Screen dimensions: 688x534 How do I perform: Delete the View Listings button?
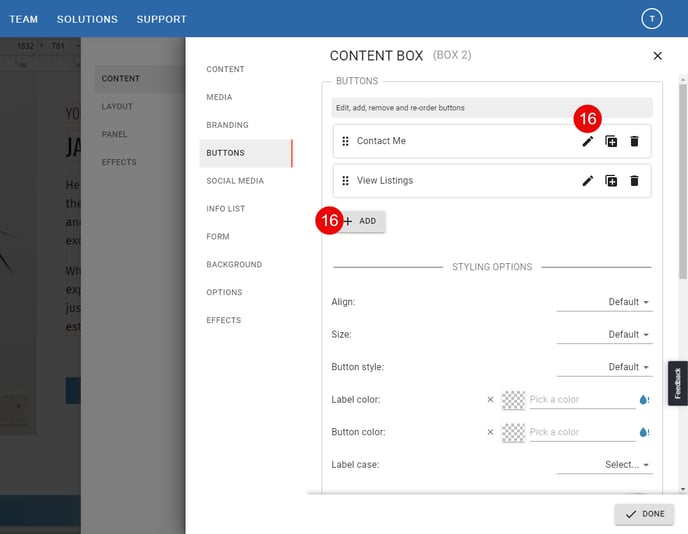point(634,181)
